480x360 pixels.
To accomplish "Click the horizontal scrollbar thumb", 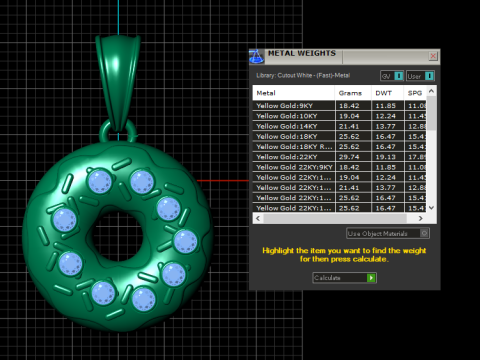I will 335,218.
